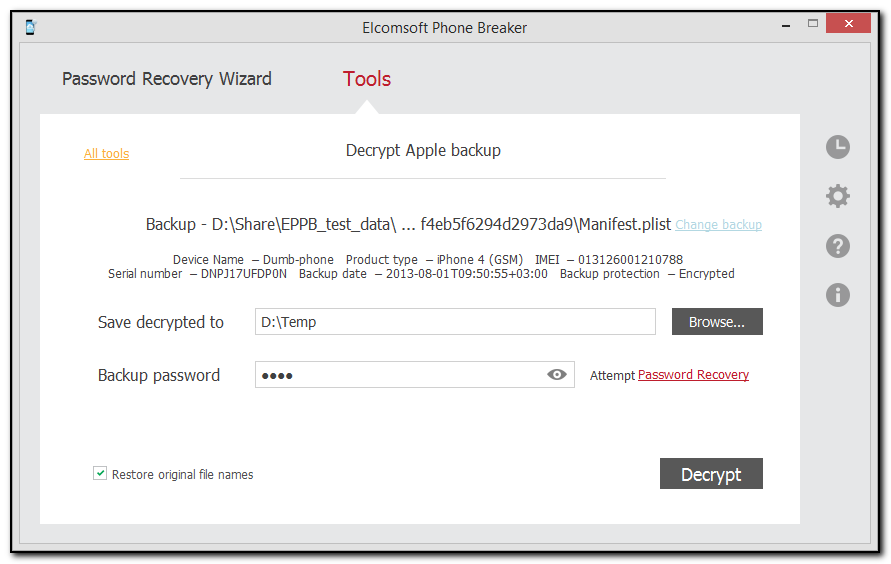Start decryption with the Decrypt button

point(711,474)
